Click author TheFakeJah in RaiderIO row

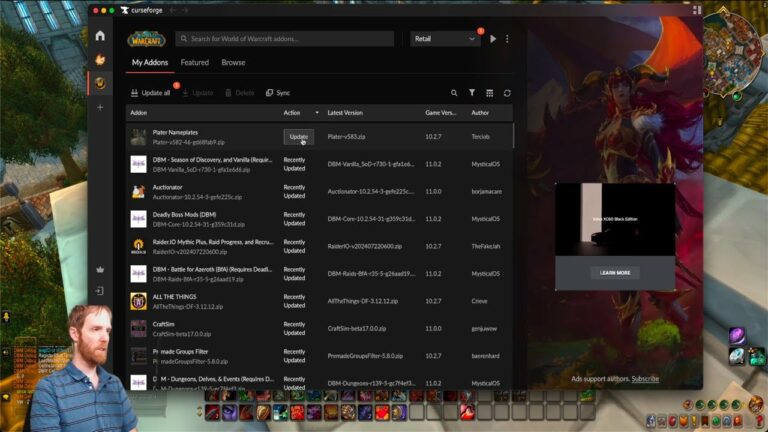point(486,246)
